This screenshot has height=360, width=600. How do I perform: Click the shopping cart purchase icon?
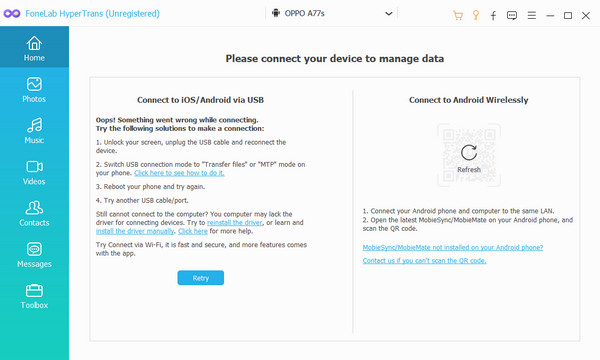[458, 15]
